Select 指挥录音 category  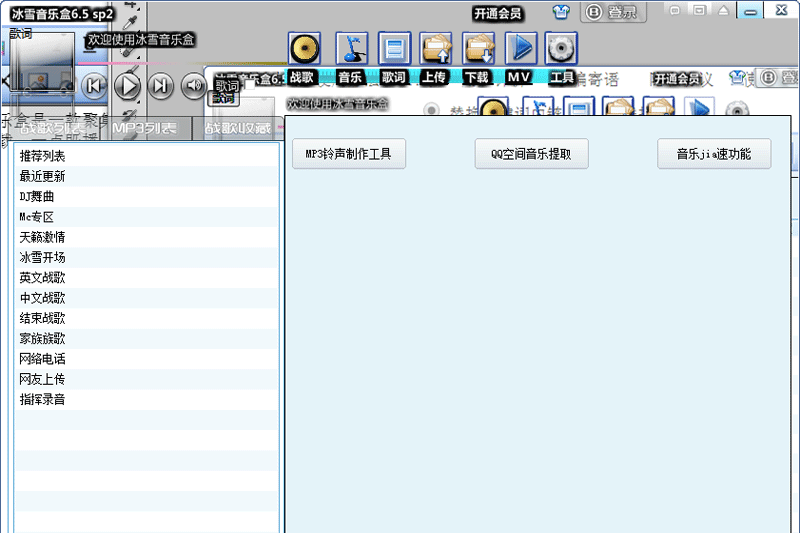pyautogui.click(x=146, y=400)
